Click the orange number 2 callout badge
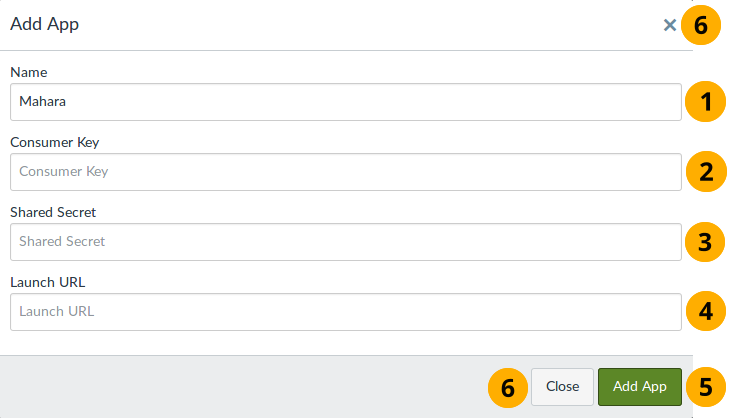This screenshot has height=418, width=733. pos(705,171)
